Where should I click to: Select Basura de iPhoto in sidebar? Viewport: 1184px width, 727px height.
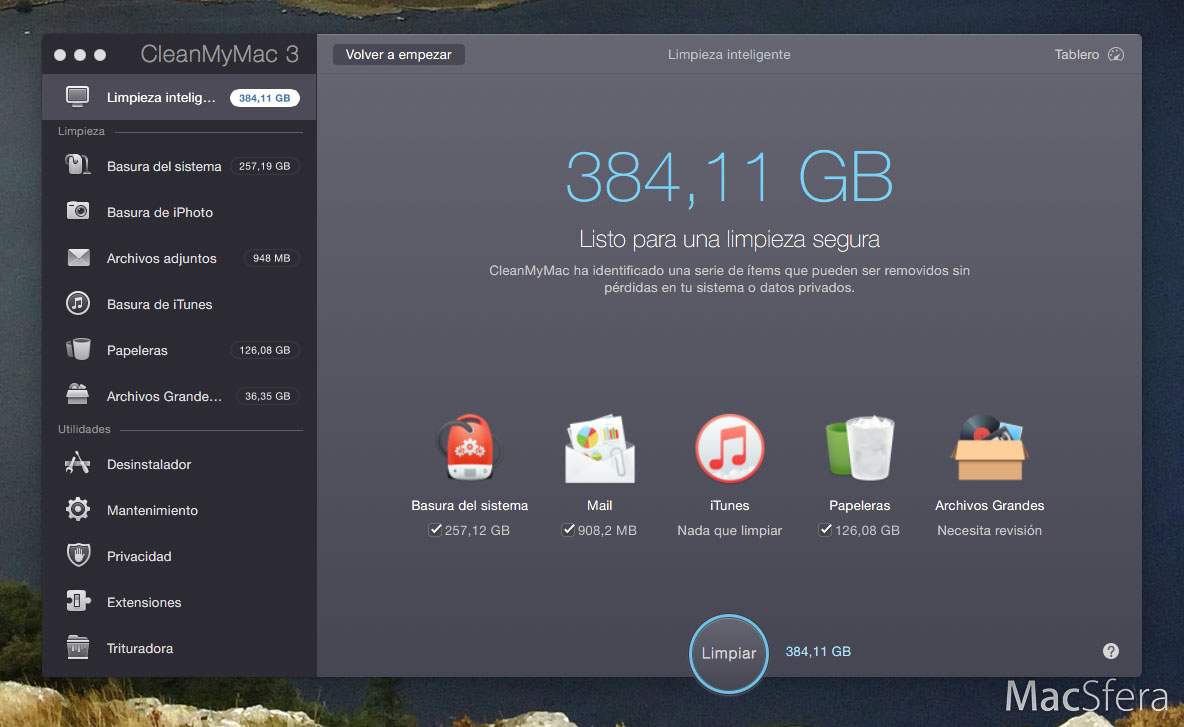pyautogui.click(x=160, y=212)
